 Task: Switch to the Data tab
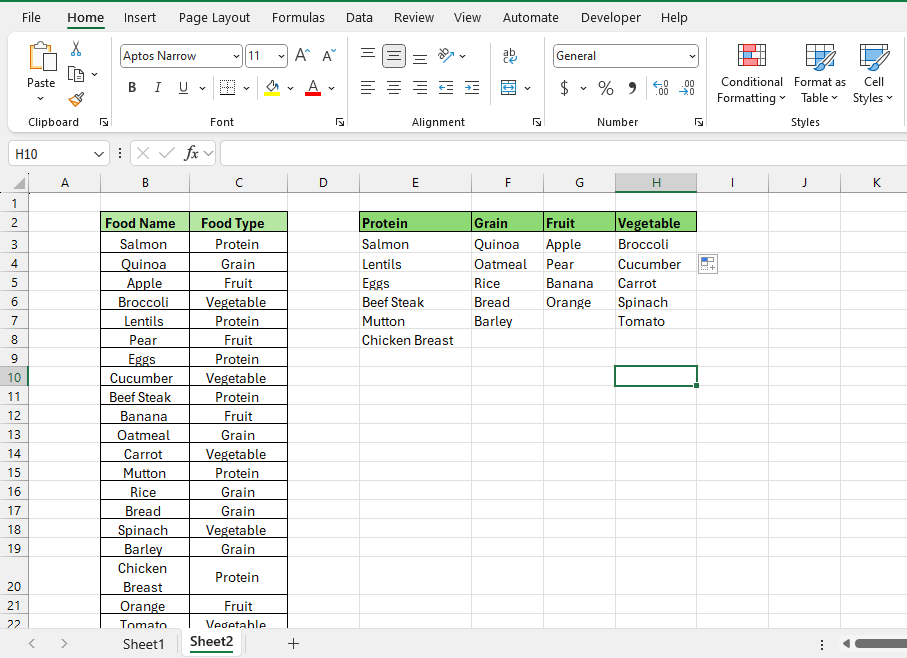coord(359,17)
